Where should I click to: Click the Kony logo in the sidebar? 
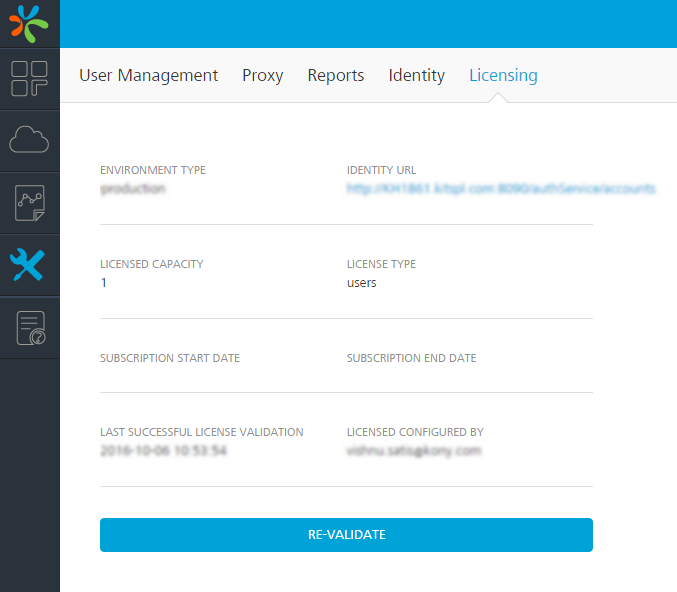tap(29, 24)
